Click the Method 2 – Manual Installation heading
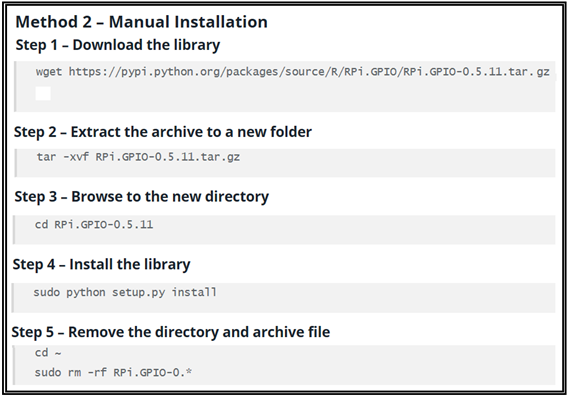Viewport: 567px width, 396px height. coord(141,22)
